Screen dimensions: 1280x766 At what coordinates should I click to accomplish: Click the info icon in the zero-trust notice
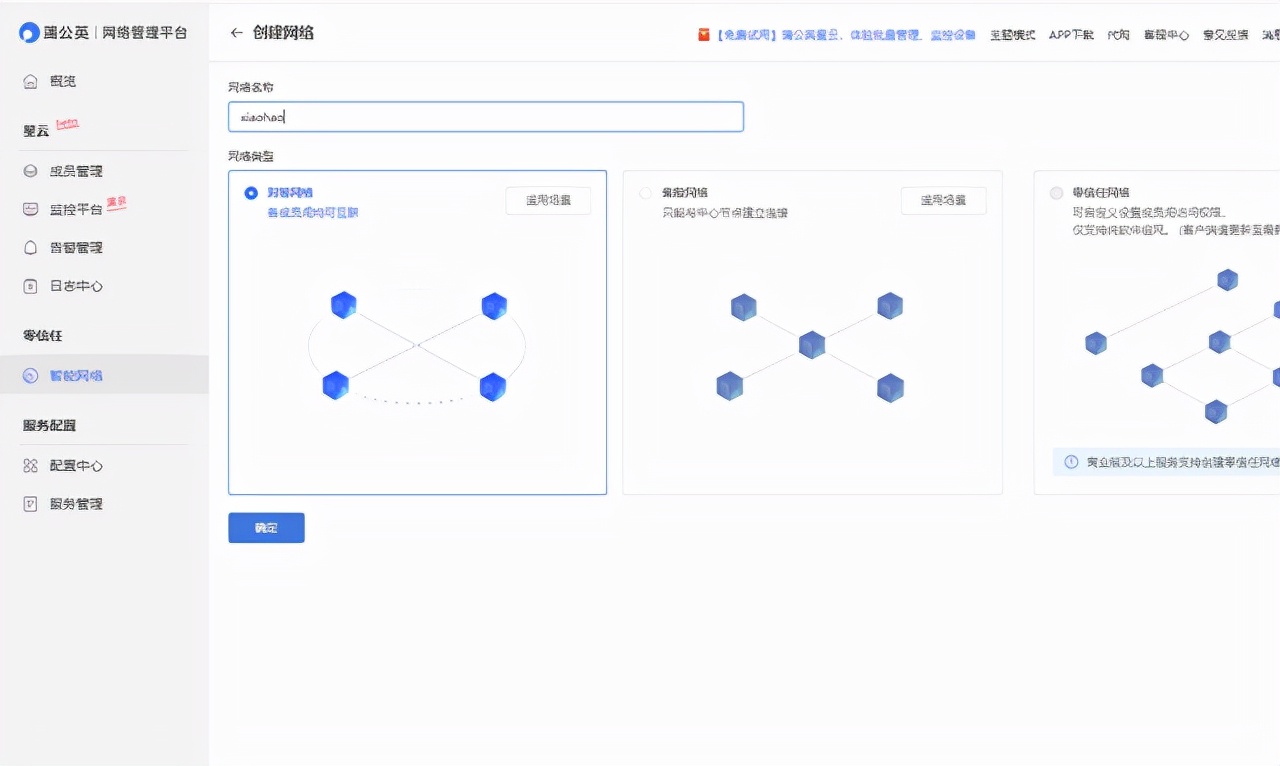pyautogui.click(x=1071, y=462)
